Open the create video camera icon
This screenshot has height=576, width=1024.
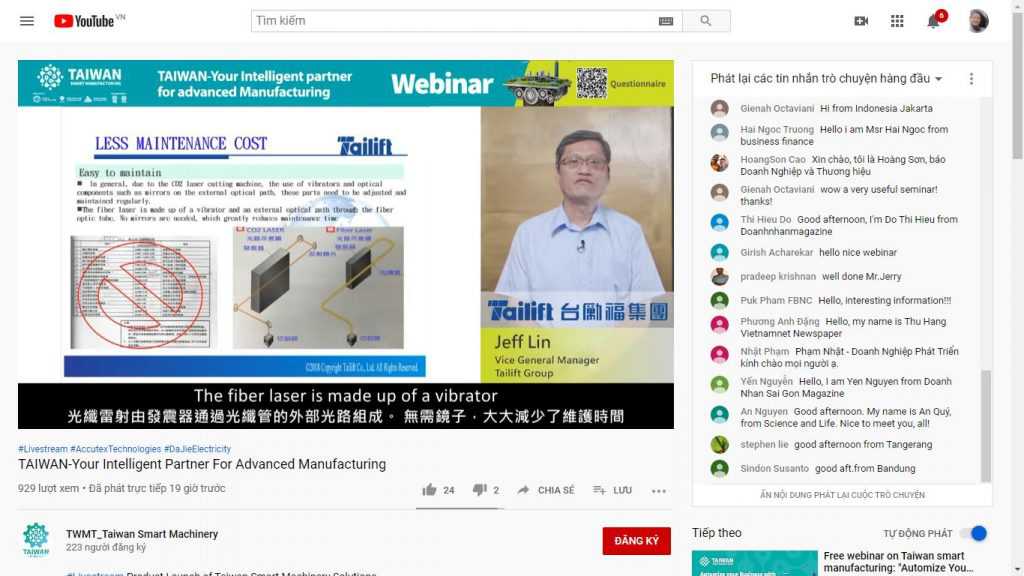tap(861, 21)
